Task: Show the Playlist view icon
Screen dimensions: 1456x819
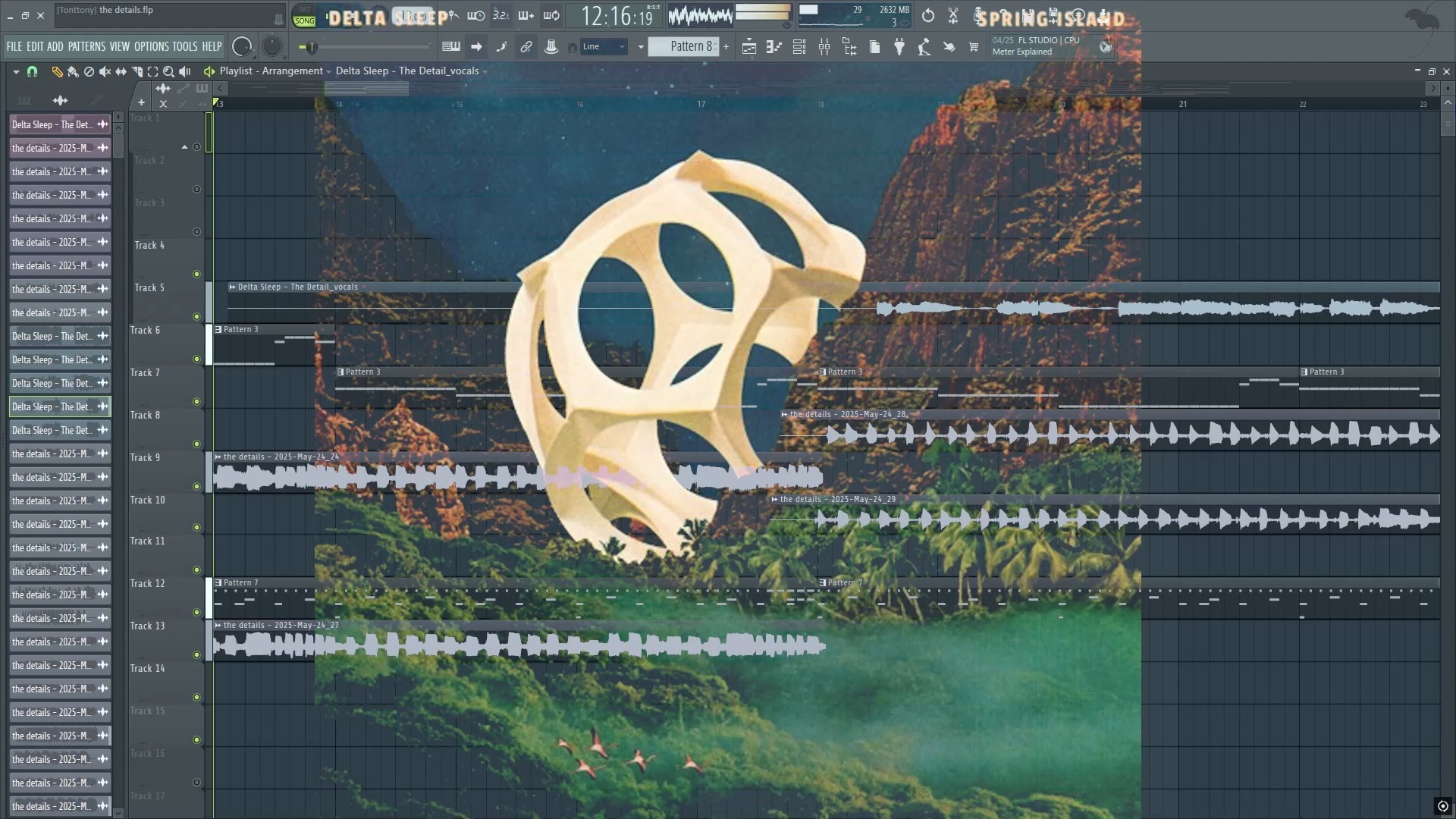Action: pyautogui.click(x=748, y=47)
